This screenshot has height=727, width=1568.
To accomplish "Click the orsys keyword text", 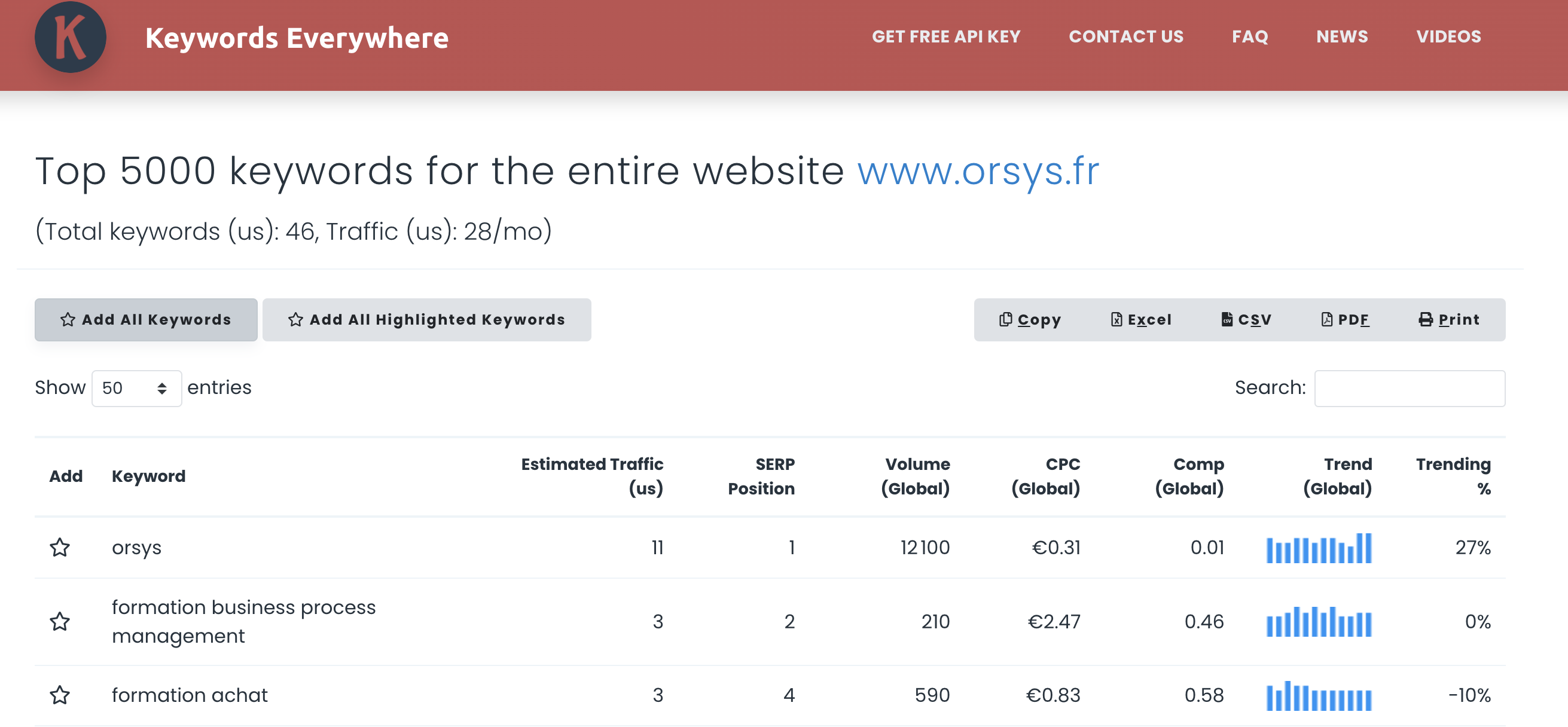I will pos(136,548).
